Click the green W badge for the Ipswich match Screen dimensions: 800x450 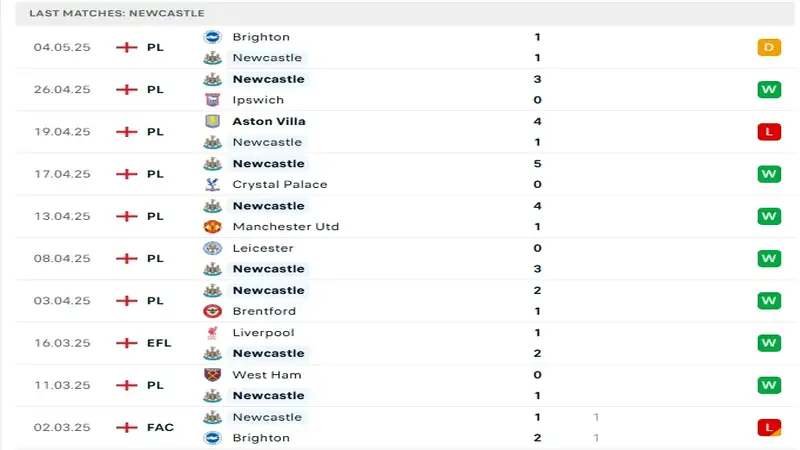[768, 90]
